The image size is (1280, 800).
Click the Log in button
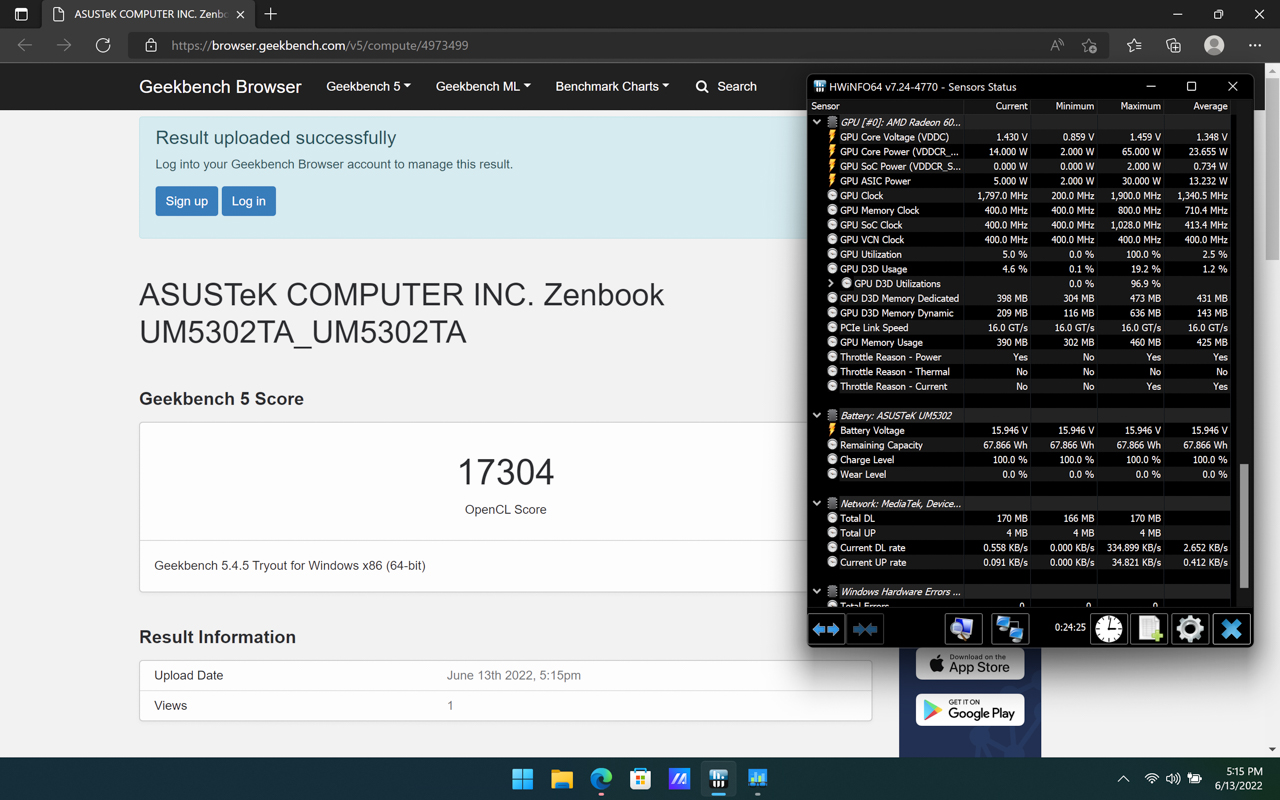tap(248, 201)
